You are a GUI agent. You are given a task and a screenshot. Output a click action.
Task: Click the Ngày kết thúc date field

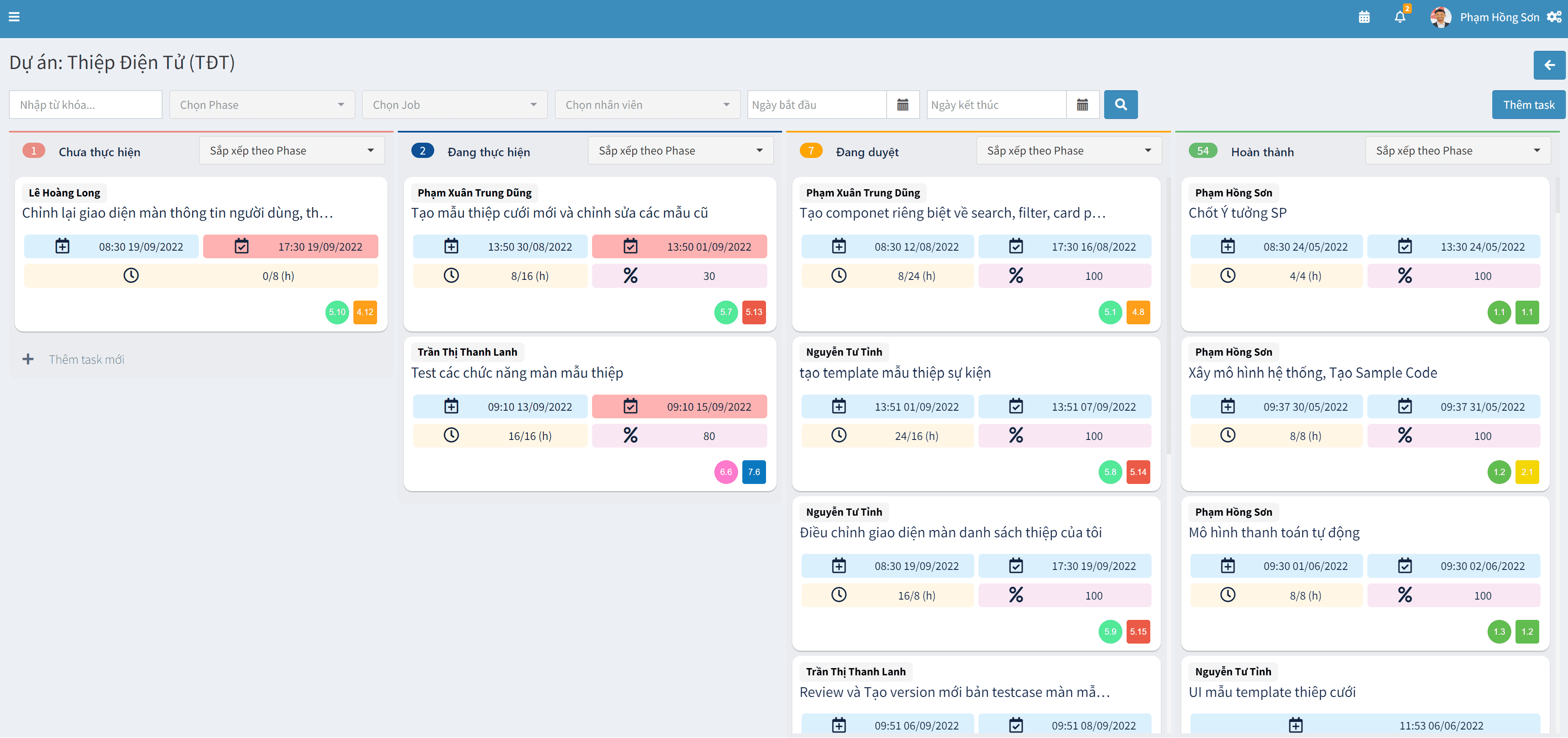996,105
